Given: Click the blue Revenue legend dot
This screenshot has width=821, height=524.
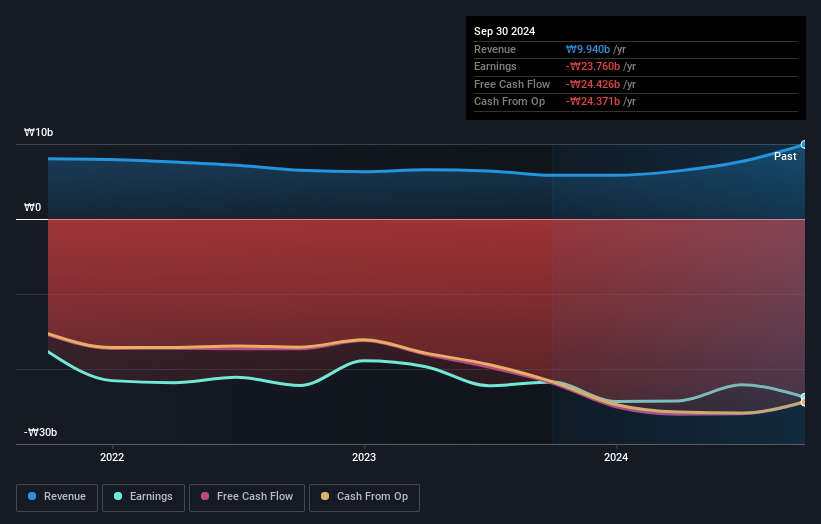Looking at the screenshot, I should [32, 496].
